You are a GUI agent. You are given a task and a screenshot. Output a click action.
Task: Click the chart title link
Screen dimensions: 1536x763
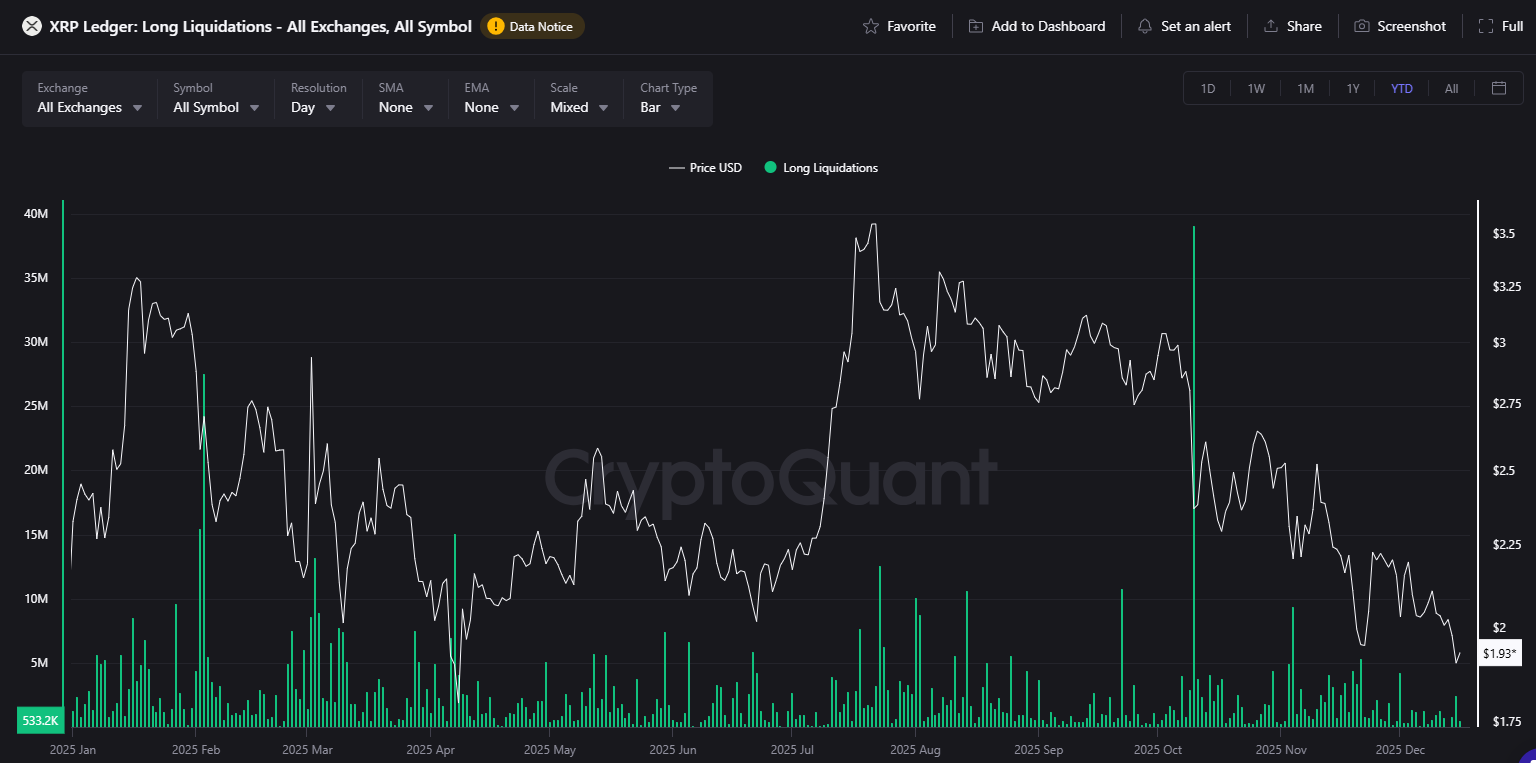pos(259,26)
